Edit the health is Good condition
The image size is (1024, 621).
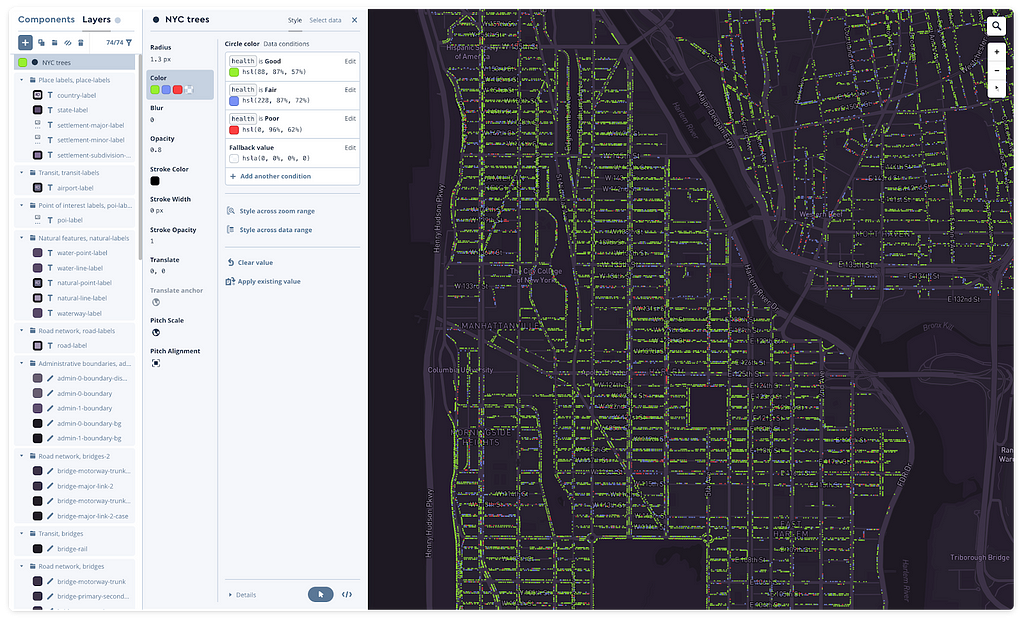click(350, 61)
